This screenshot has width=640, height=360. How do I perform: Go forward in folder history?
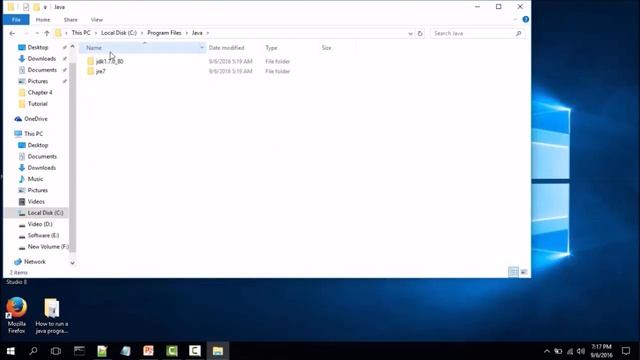[x=26, y=33]
